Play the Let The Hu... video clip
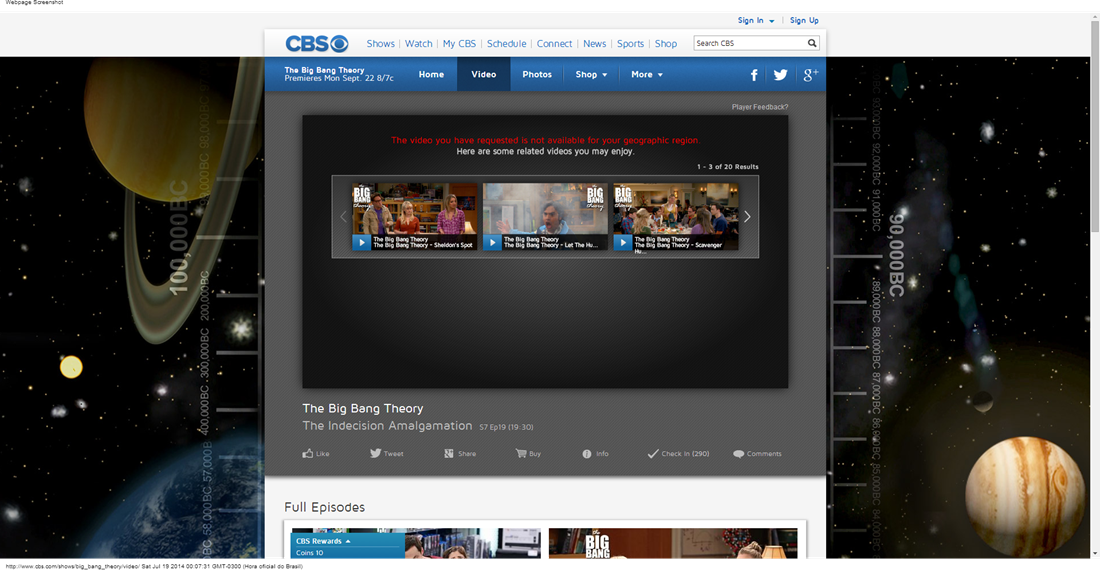The image size is (1100, 570). point(492,243)
